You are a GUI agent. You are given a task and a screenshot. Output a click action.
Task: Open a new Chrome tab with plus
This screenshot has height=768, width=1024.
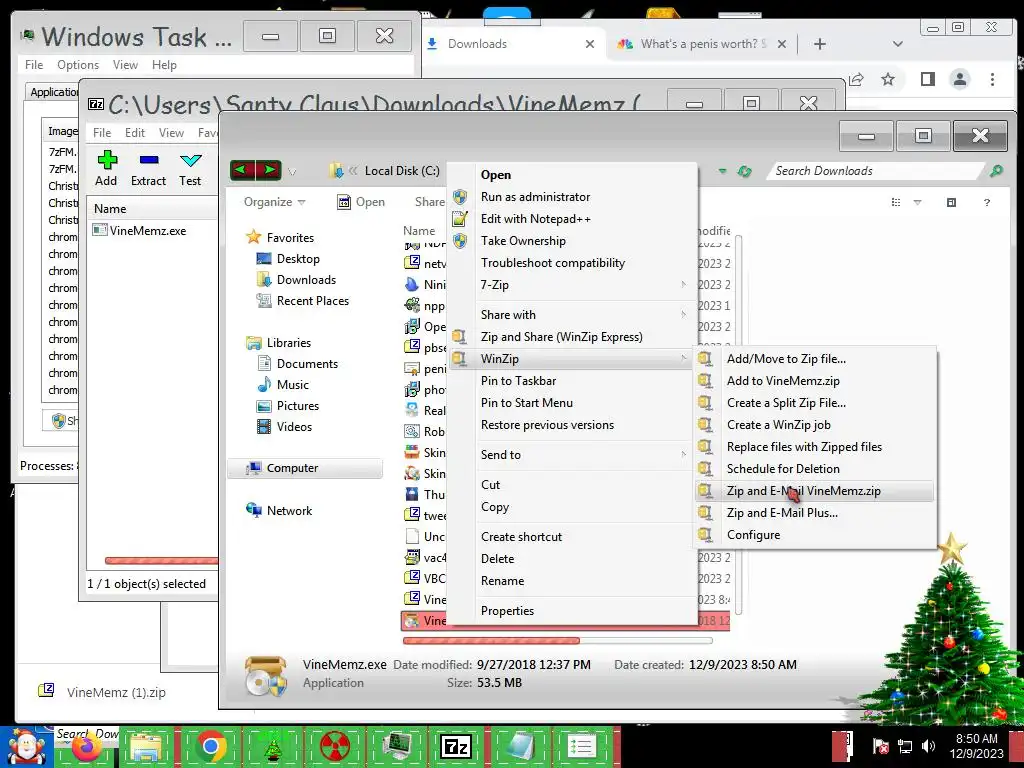pyautogui.click(x=820, y=44)
